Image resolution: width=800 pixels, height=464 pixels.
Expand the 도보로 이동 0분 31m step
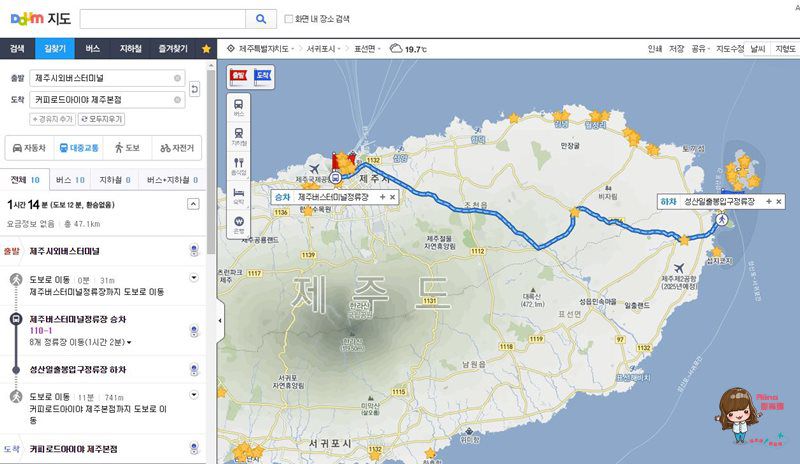(x=194, y=278)
